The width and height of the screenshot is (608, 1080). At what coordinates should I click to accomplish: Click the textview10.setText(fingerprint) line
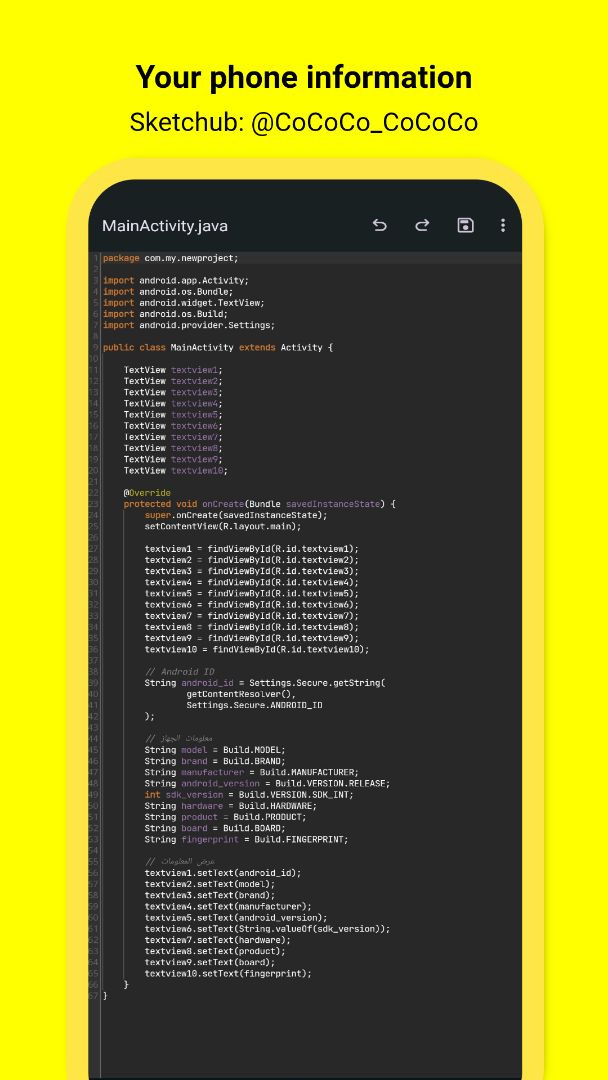point(228,973)
